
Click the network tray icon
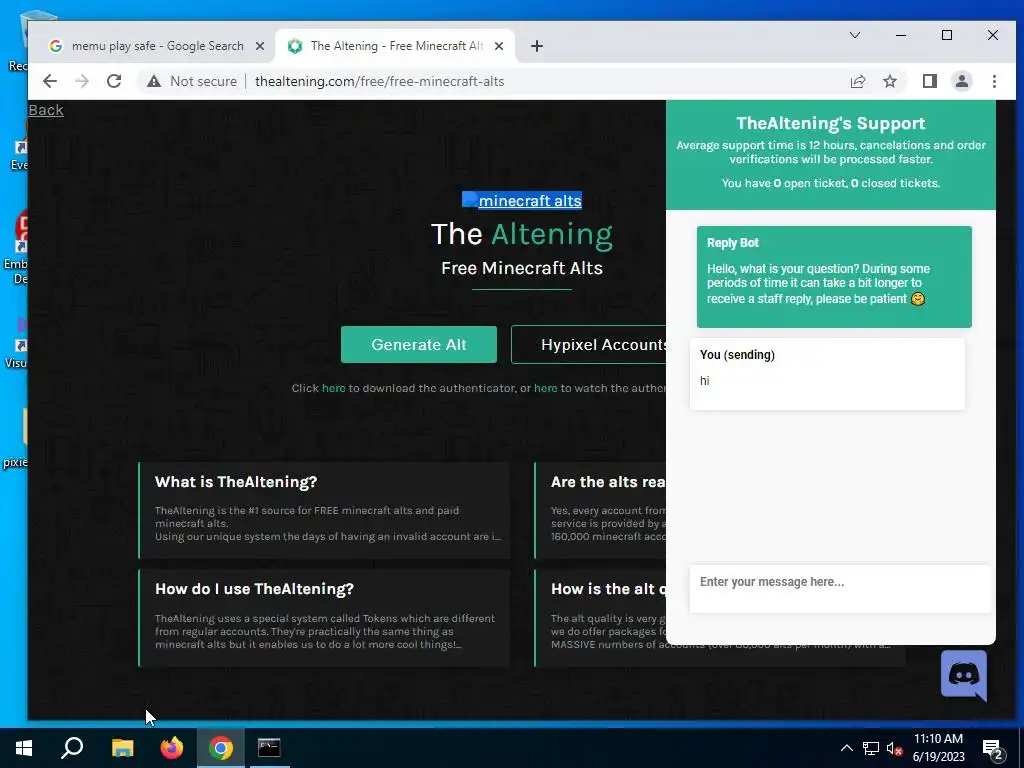(x=871, y=748)
